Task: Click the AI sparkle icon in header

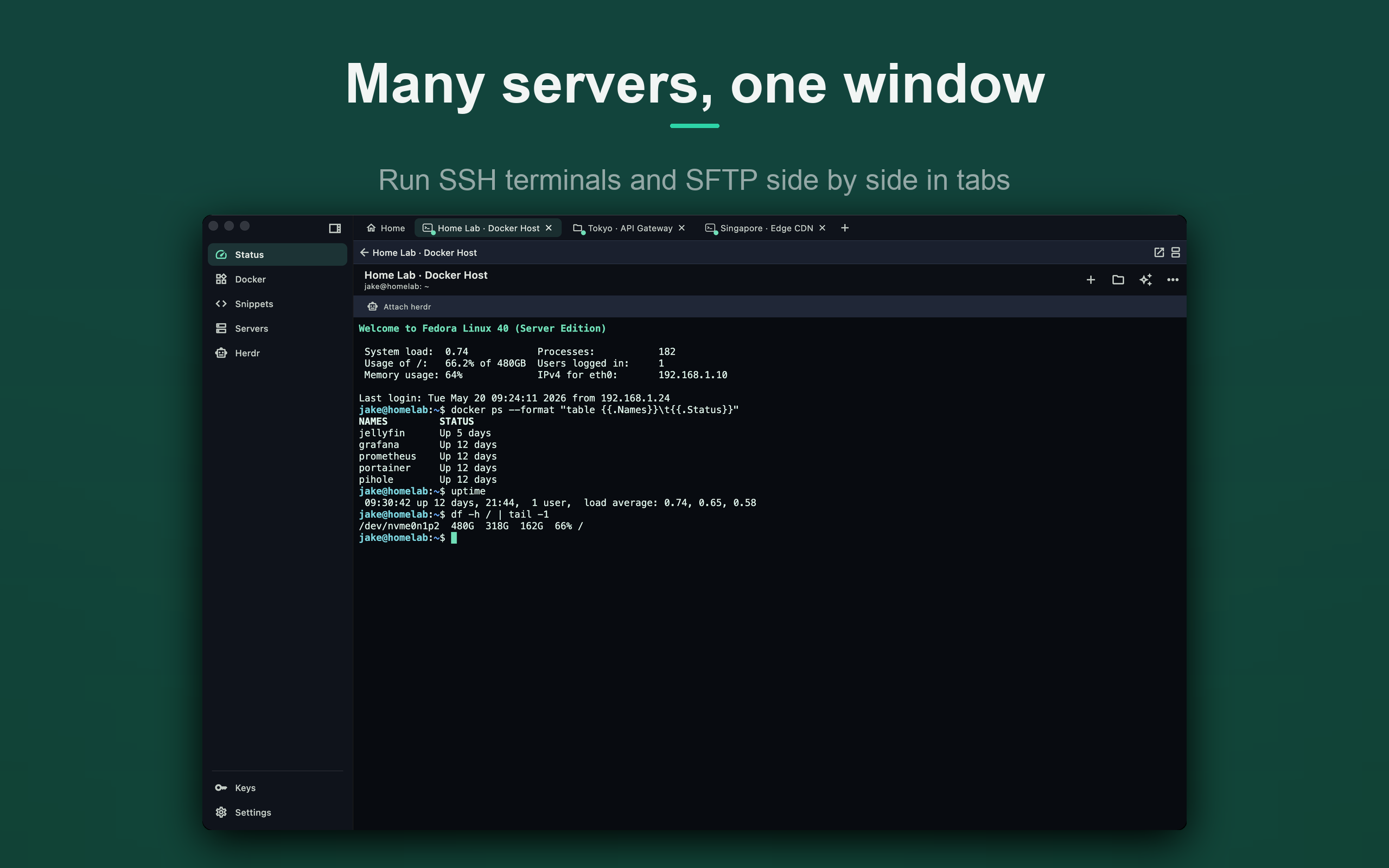Action: point(1145,279)
